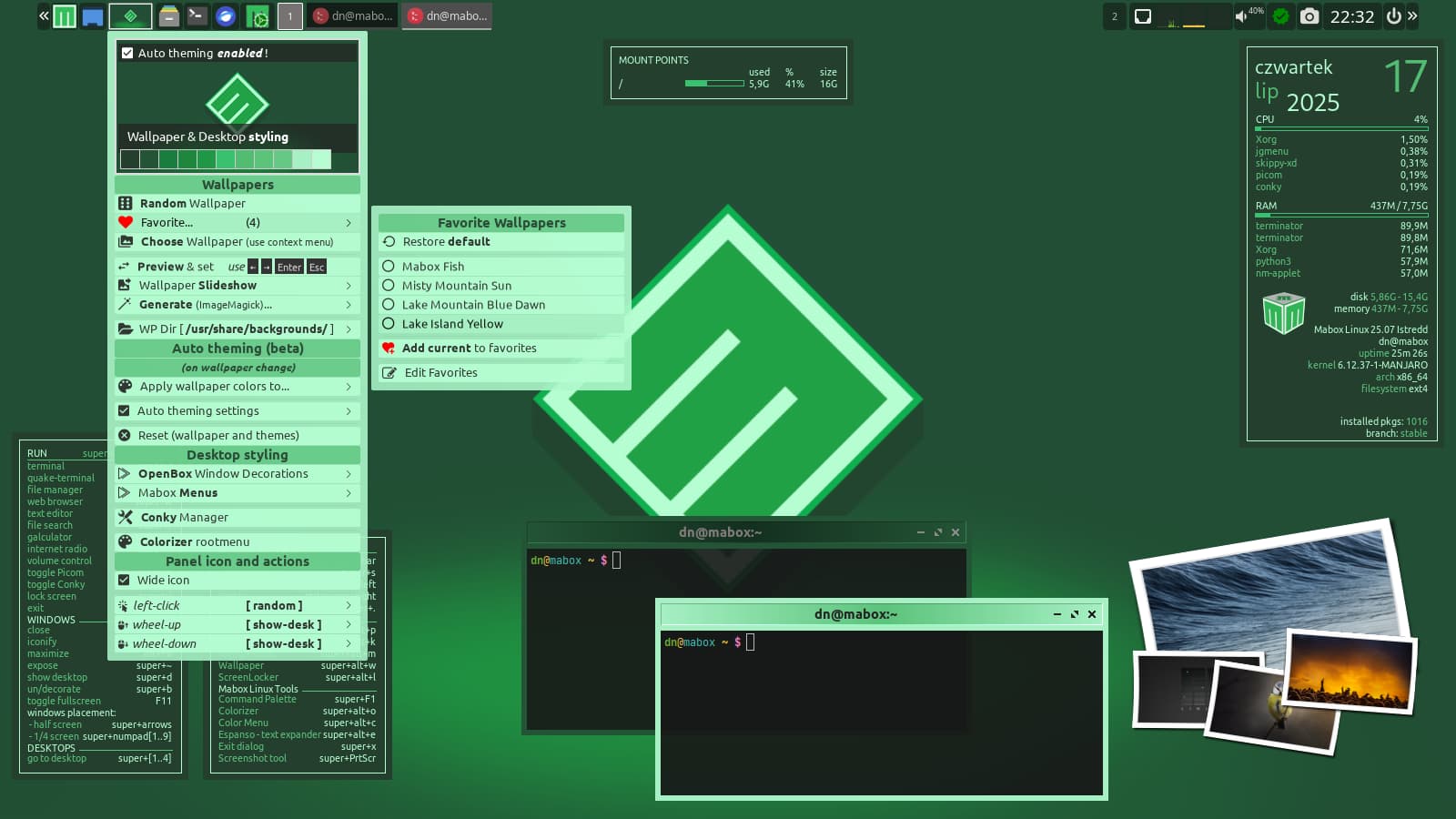The height and width of the screenshot is (819, 1456).
Task: Launch the web browser from panel
Action: coord(226,16)
